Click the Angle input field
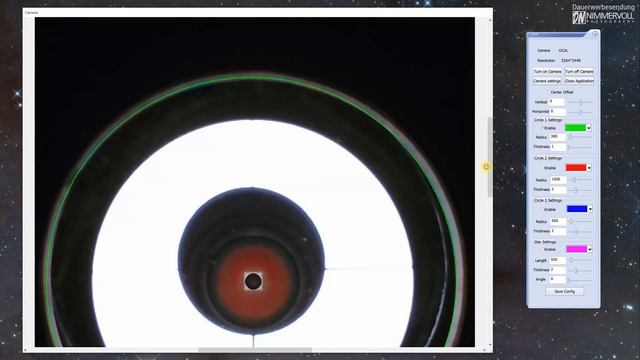The height and width of the screenshot is (360, 640). pos(557,280)
